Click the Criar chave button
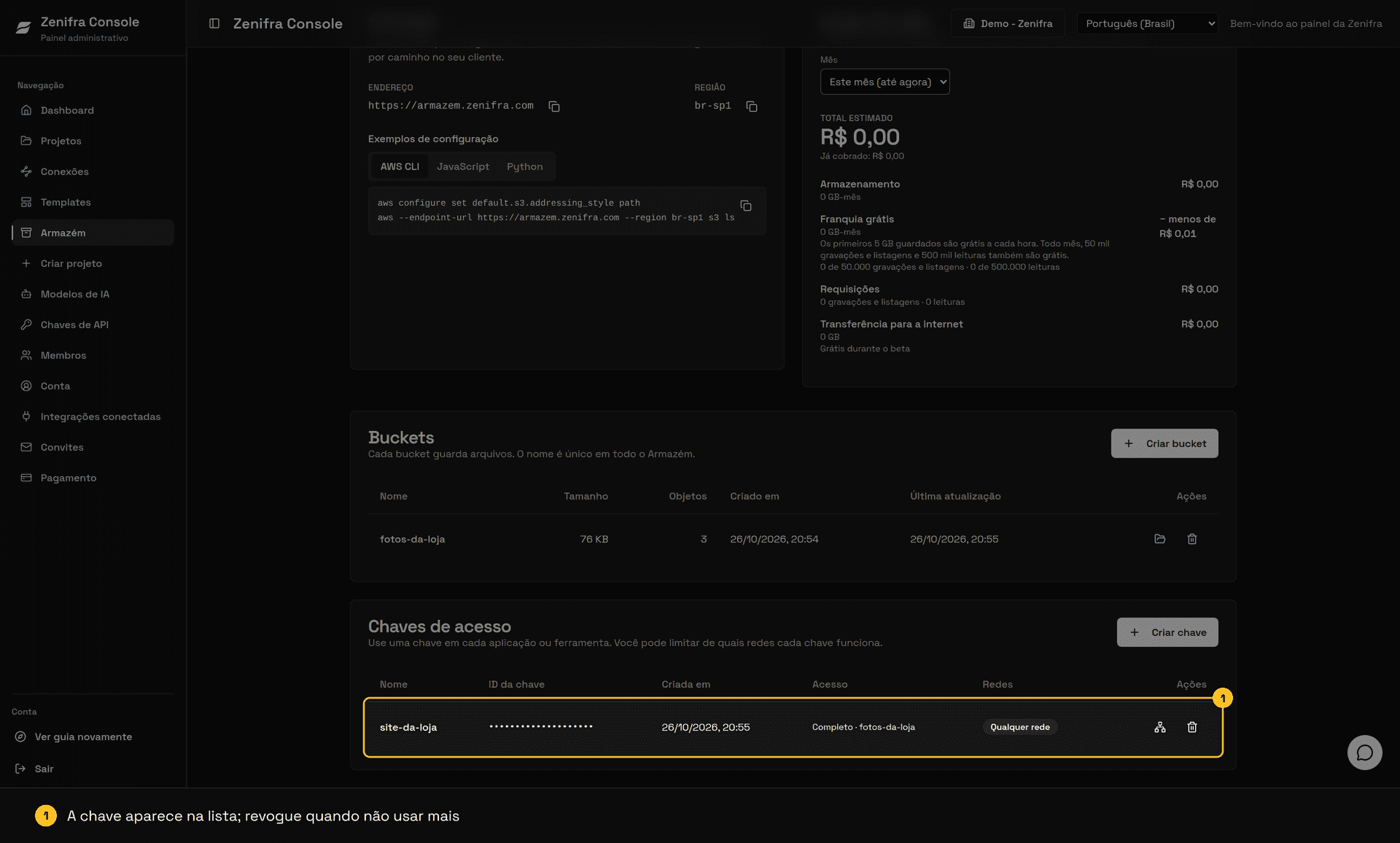This screenshot has height=843, width=1400. 1167,632
